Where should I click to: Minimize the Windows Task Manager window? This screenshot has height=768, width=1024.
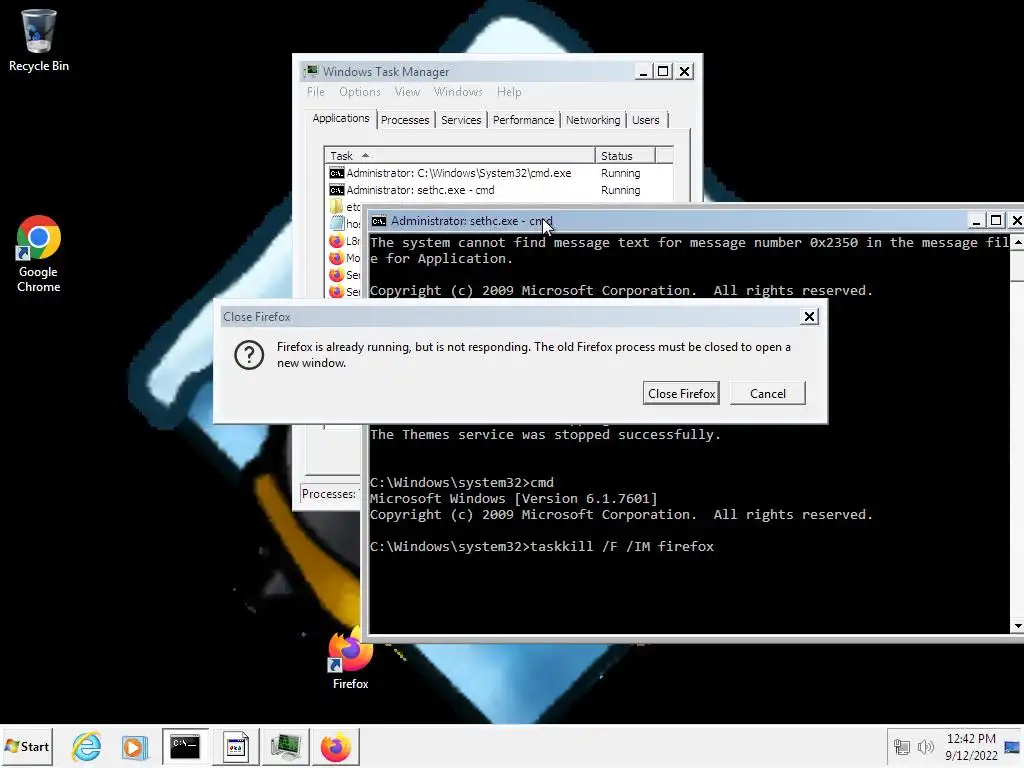click(643, 71)
